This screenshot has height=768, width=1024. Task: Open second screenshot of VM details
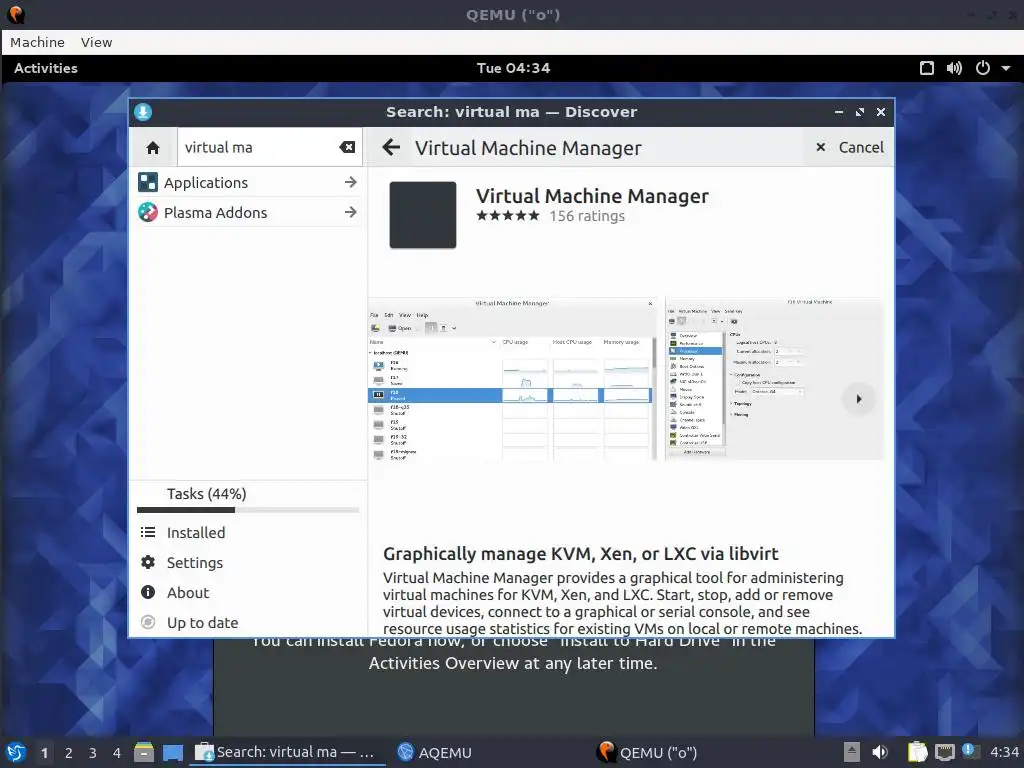coord(773,379)
